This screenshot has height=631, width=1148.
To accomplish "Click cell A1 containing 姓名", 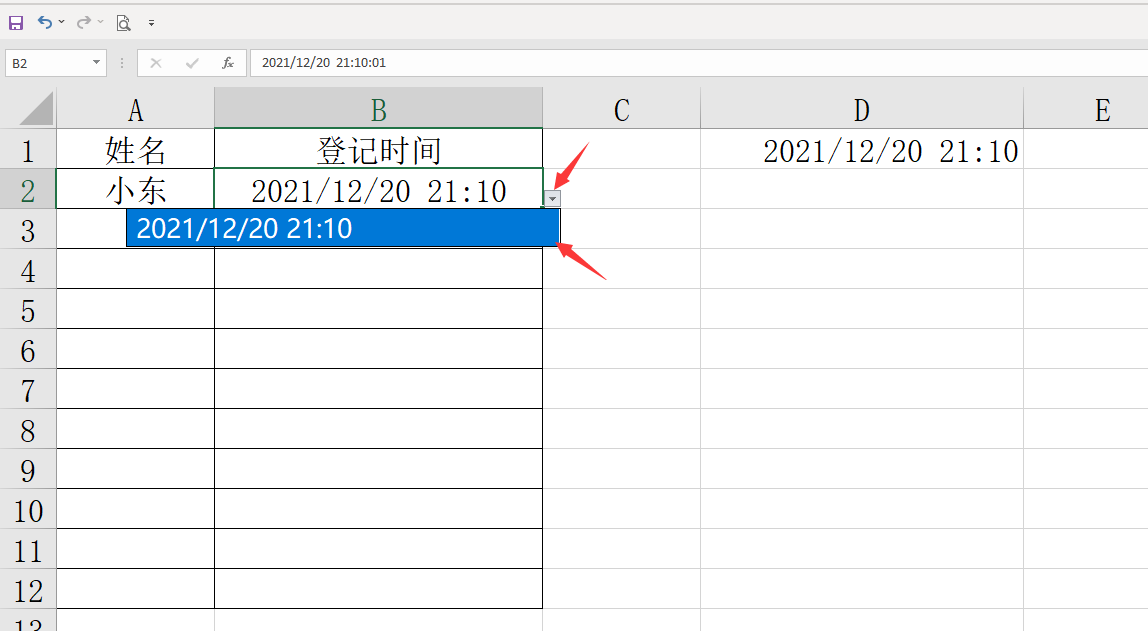I will tap(135, 149).
